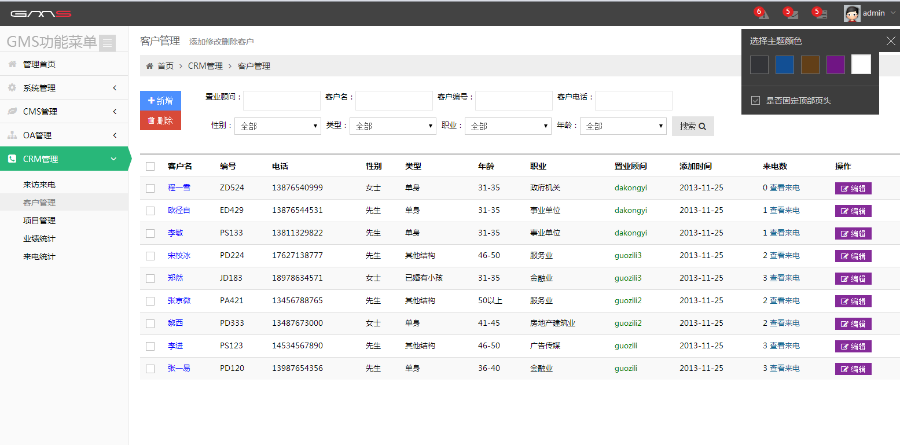Check the select-all checkbox in table header

click(151, 166)
